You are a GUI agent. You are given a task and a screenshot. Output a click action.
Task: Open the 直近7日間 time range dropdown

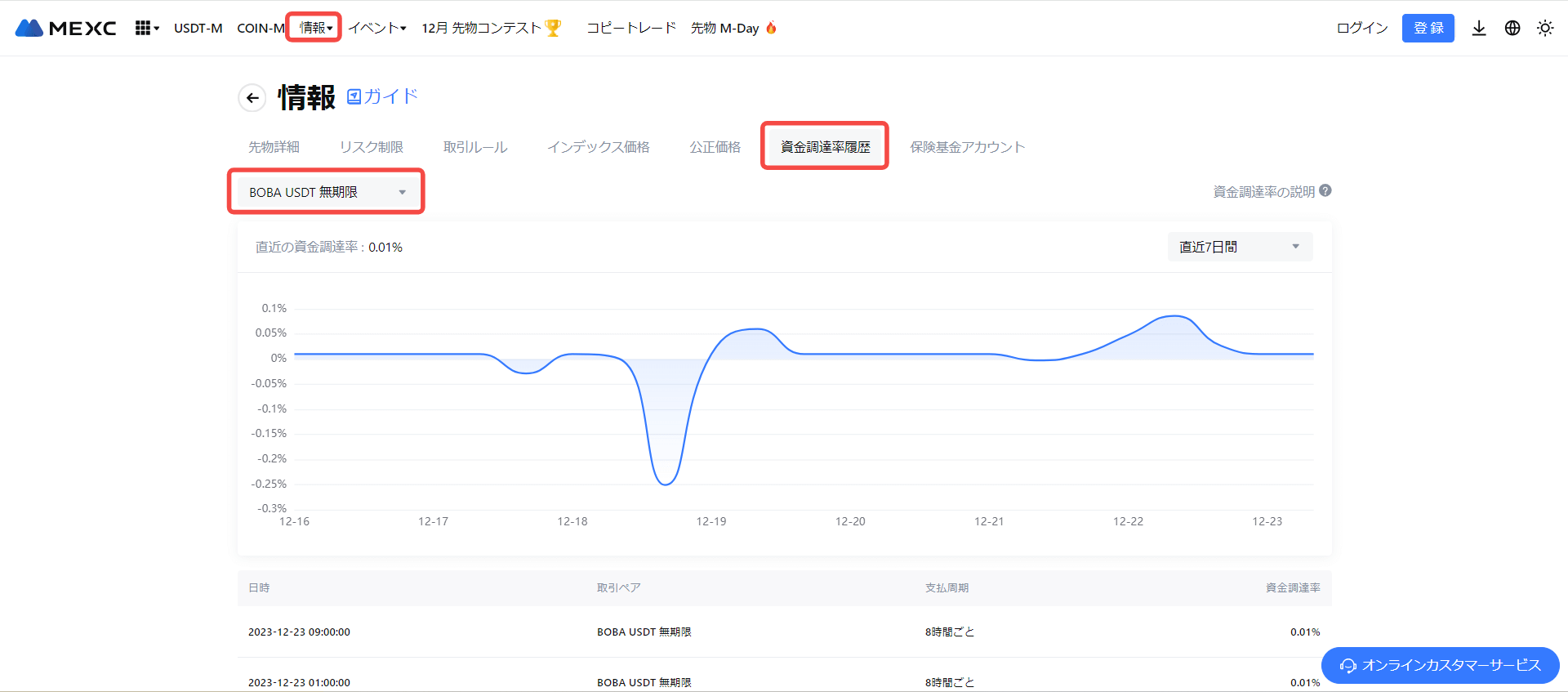(1239, 247)
